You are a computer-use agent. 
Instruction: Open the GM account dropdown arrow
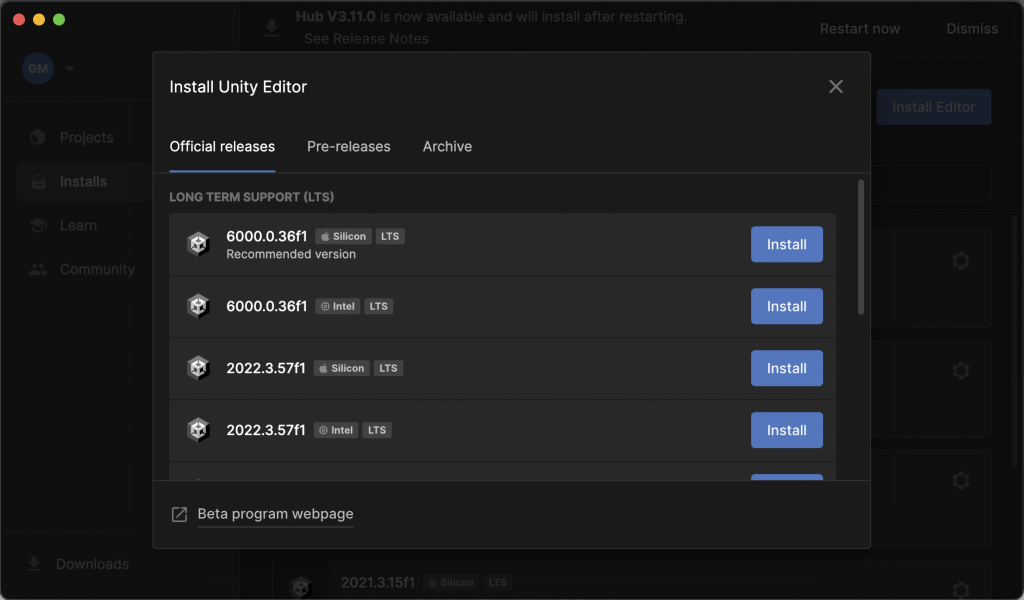tap(70, 69)
